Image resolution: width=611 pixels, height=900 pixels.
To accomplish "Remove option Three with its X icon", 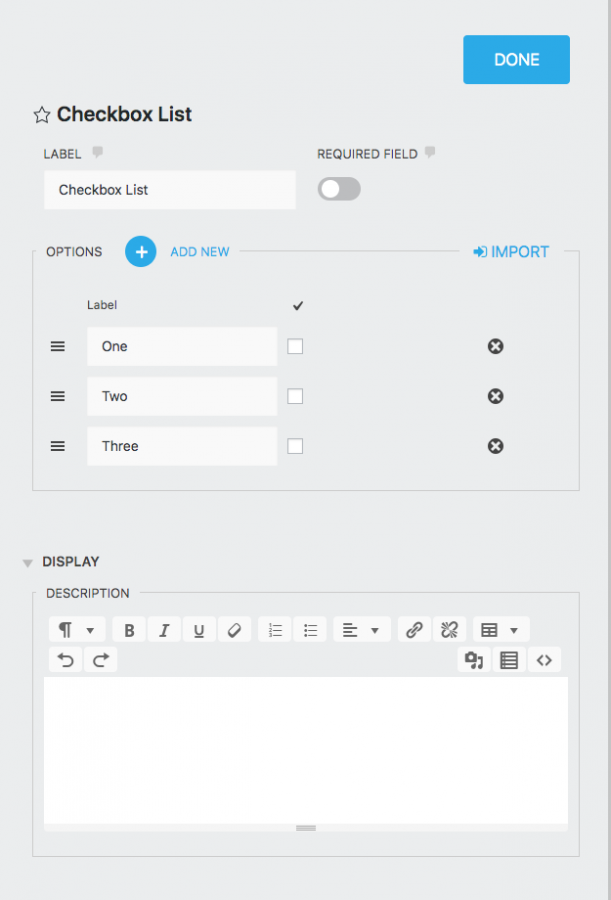I will tap(496, 446).
